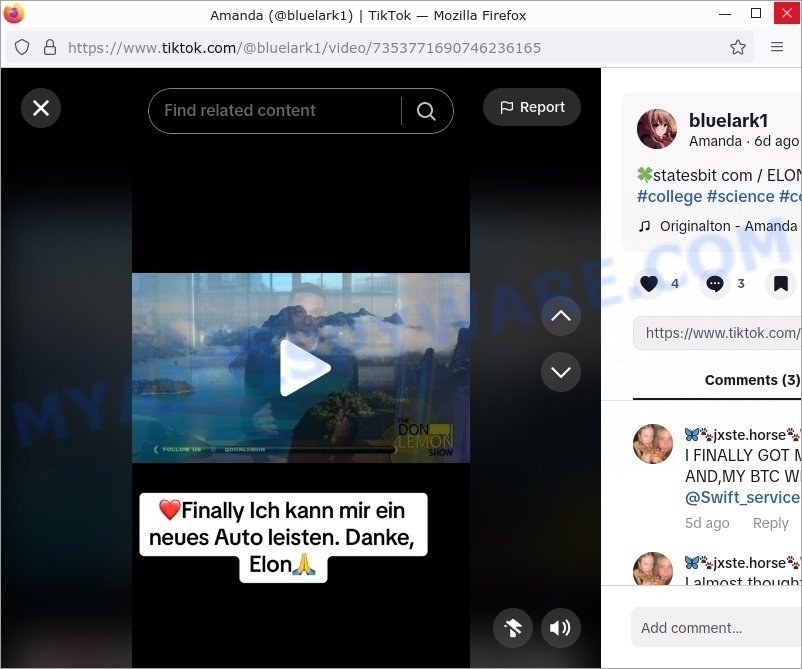The image size is (802, 669).
Task: Click in the Add comment field
Action: 717,628
